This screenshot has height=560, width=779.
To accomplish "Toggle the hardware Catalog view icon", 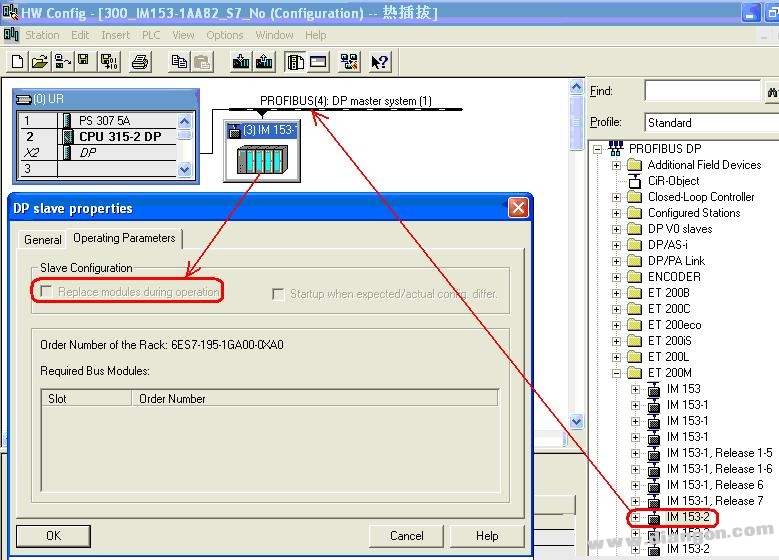I will [295, 62].
